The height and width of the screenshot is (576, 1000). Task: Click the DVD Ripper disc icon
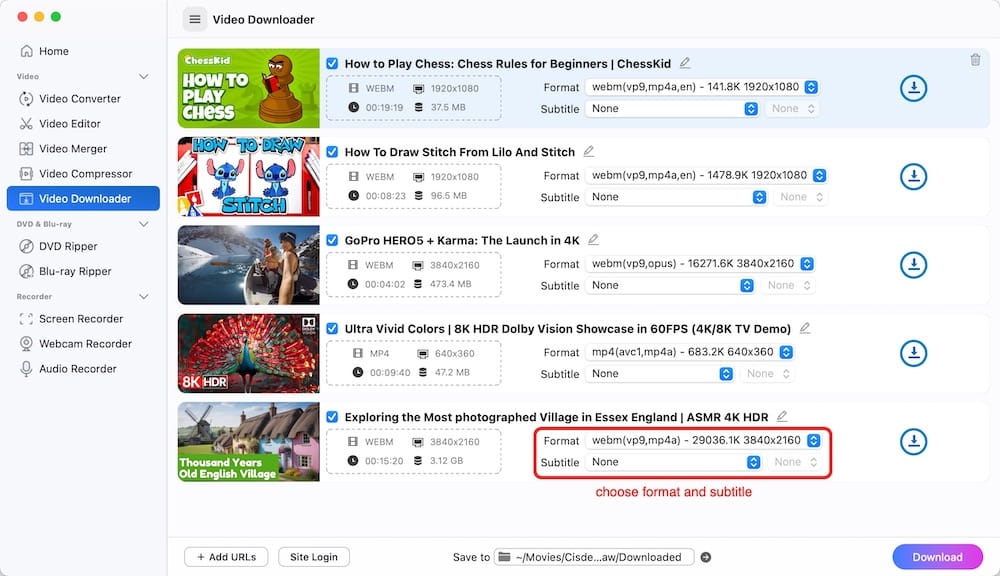click(x=26, y=246)
